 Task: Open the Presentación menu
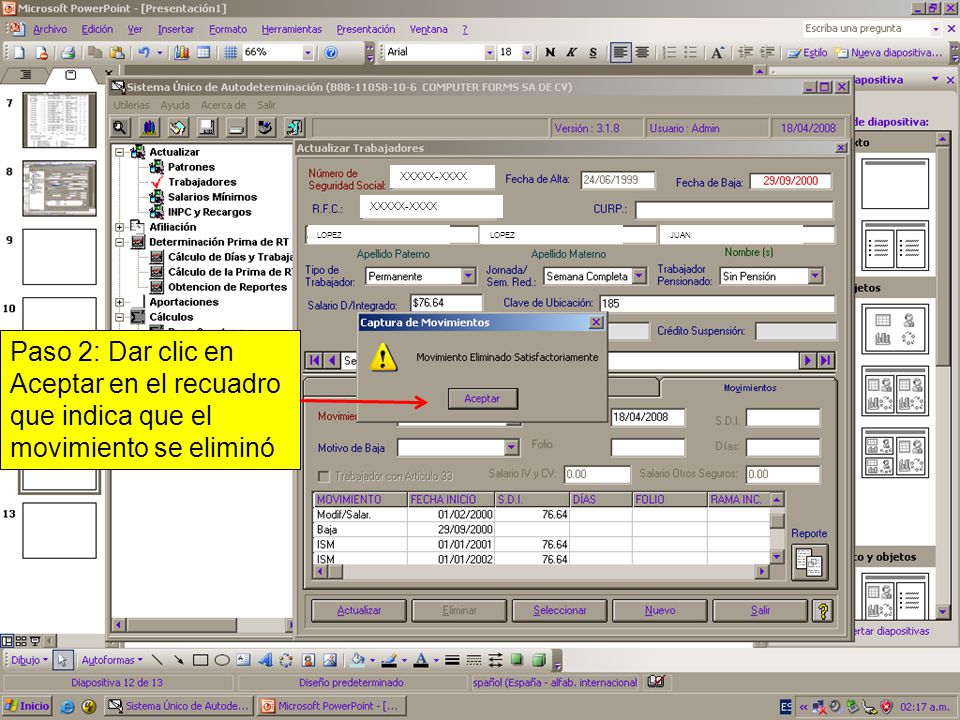point(366,29)
